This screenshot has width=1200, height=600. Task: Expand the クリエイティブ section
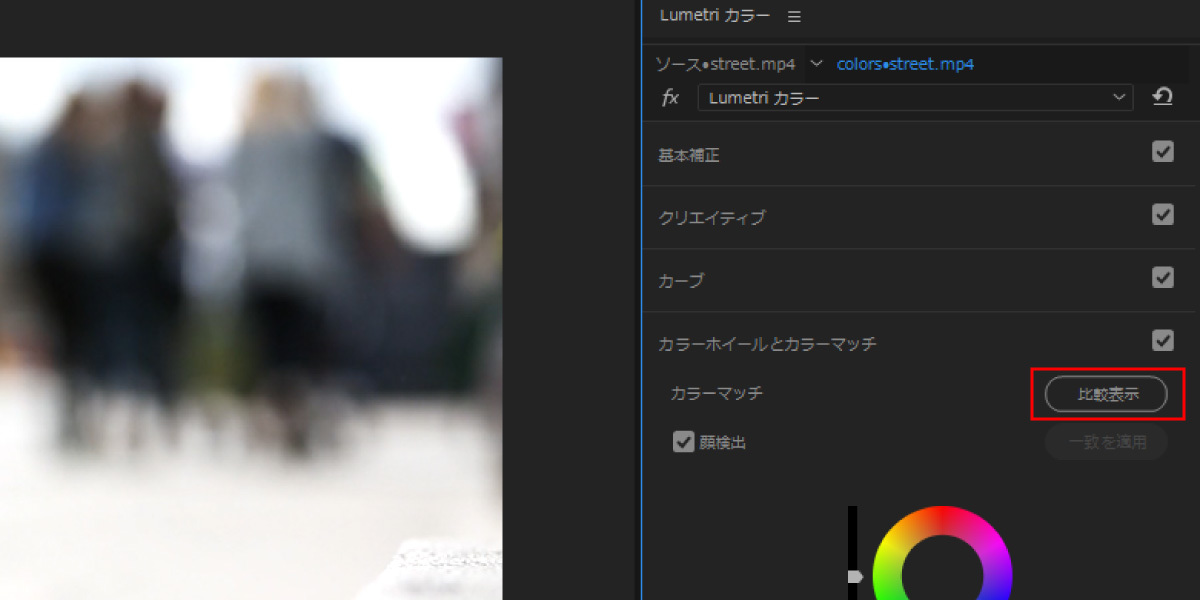pos(711,218)
